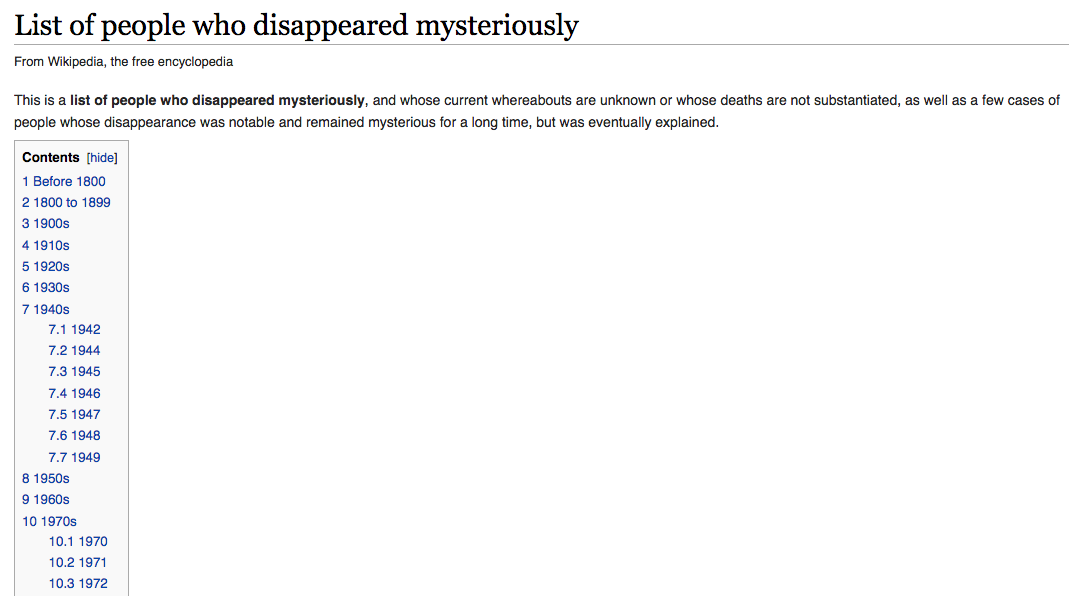Screen dimensions: 1070x596
Task: Go to the '10 1970s' section
Action: pyautogui.click(x=49, y=522)
